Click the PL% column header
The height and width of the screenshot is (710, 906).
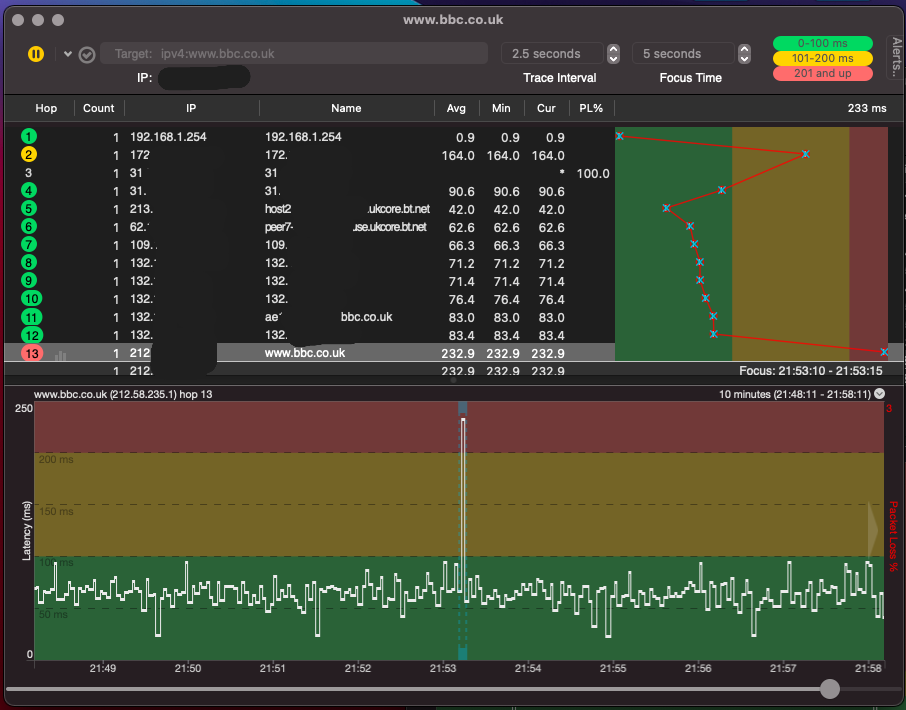click(x=591, y=108)
